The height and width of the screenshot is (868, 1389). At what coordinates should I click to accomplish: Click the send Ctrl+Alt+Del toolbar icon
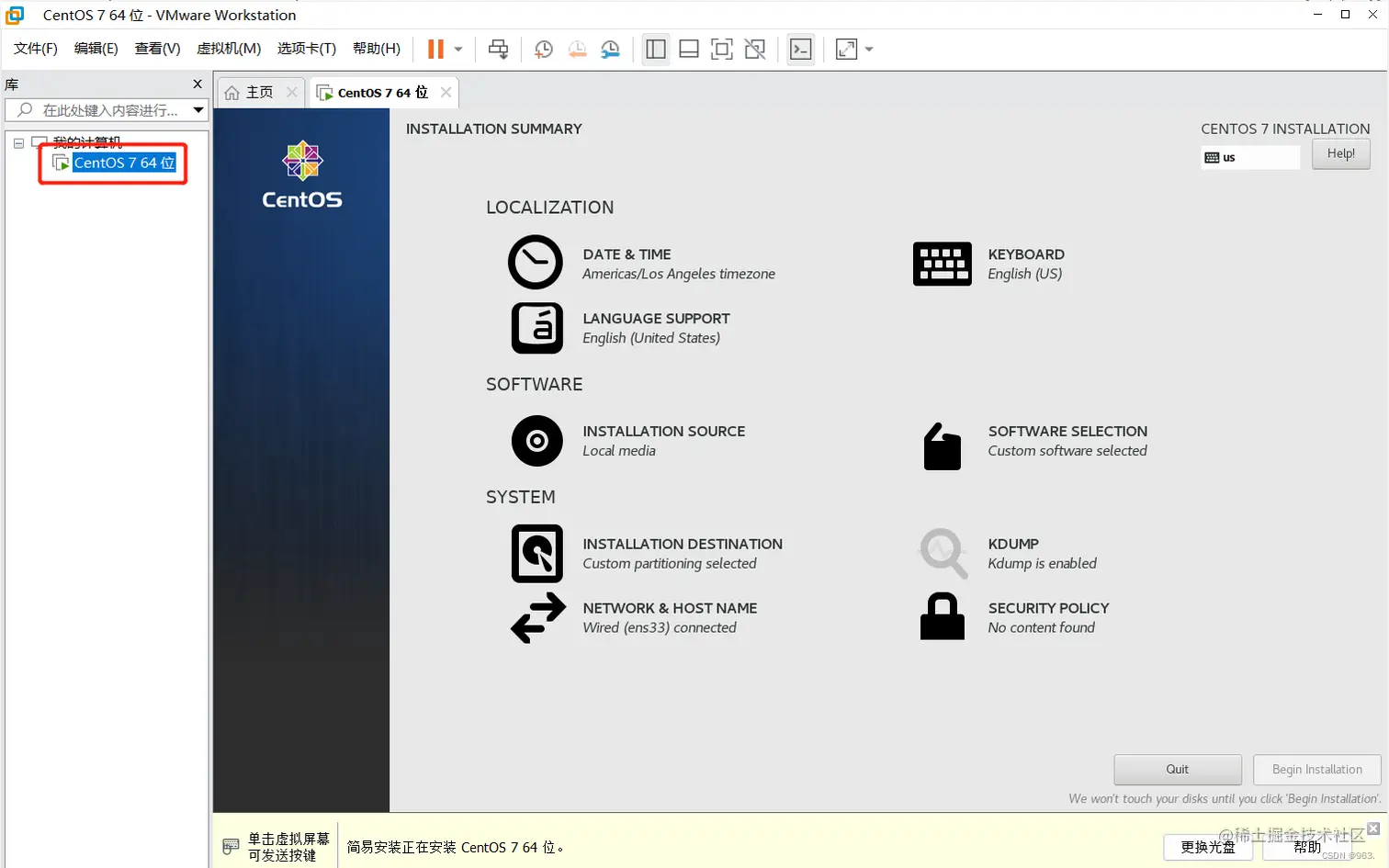(x=498, y=50)
